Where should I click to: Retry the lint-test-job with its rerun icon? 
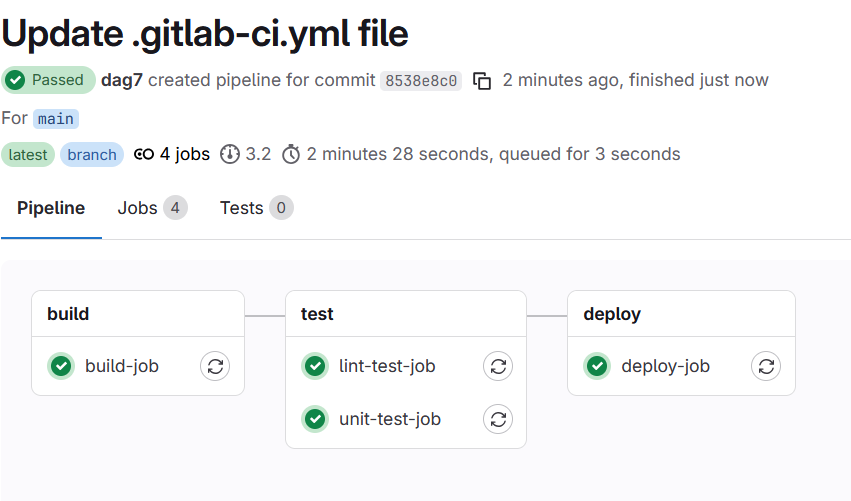tap(498, 366)
